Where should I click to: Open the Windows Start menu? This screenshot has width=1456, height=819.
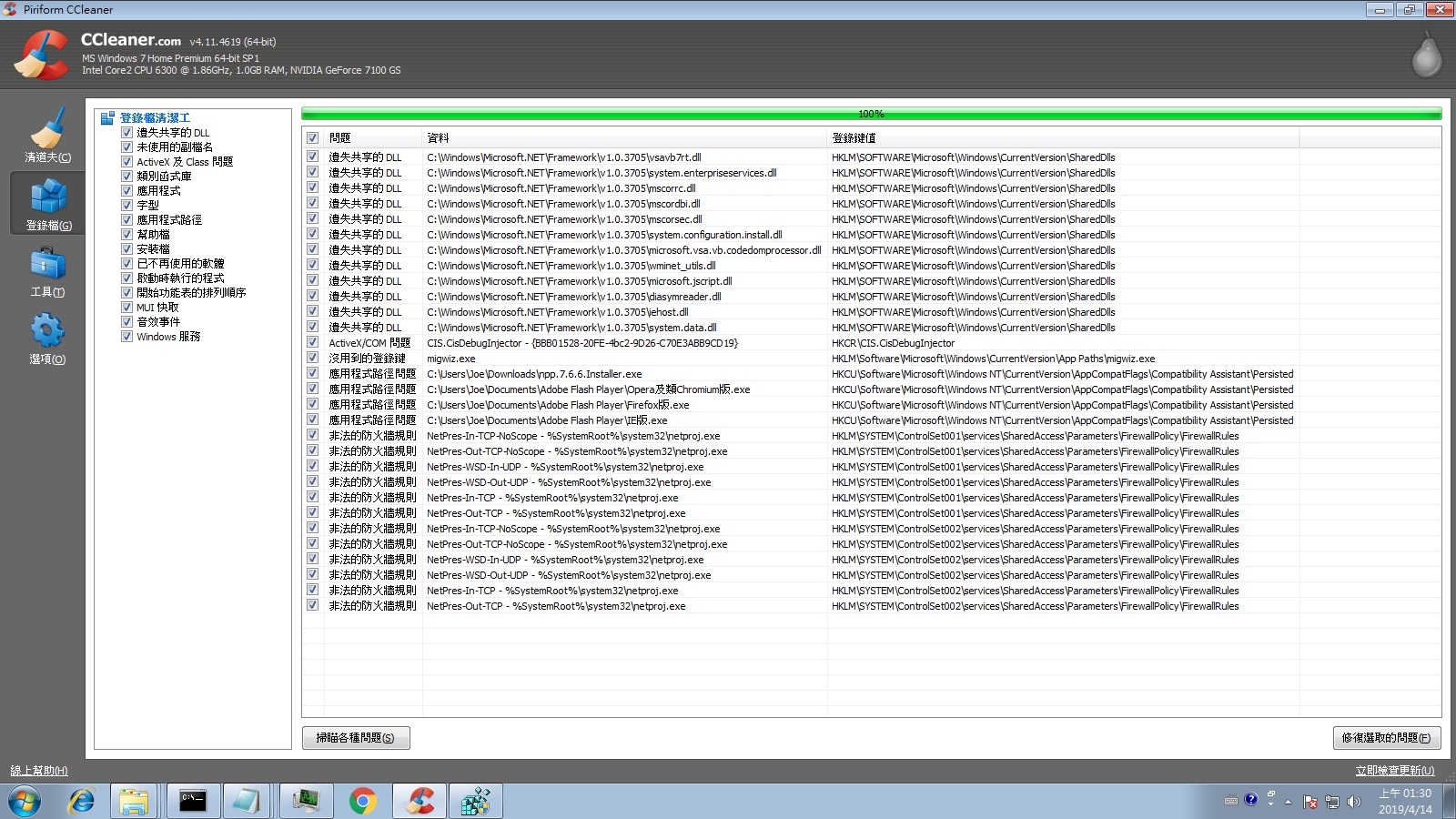coord(25,802)
